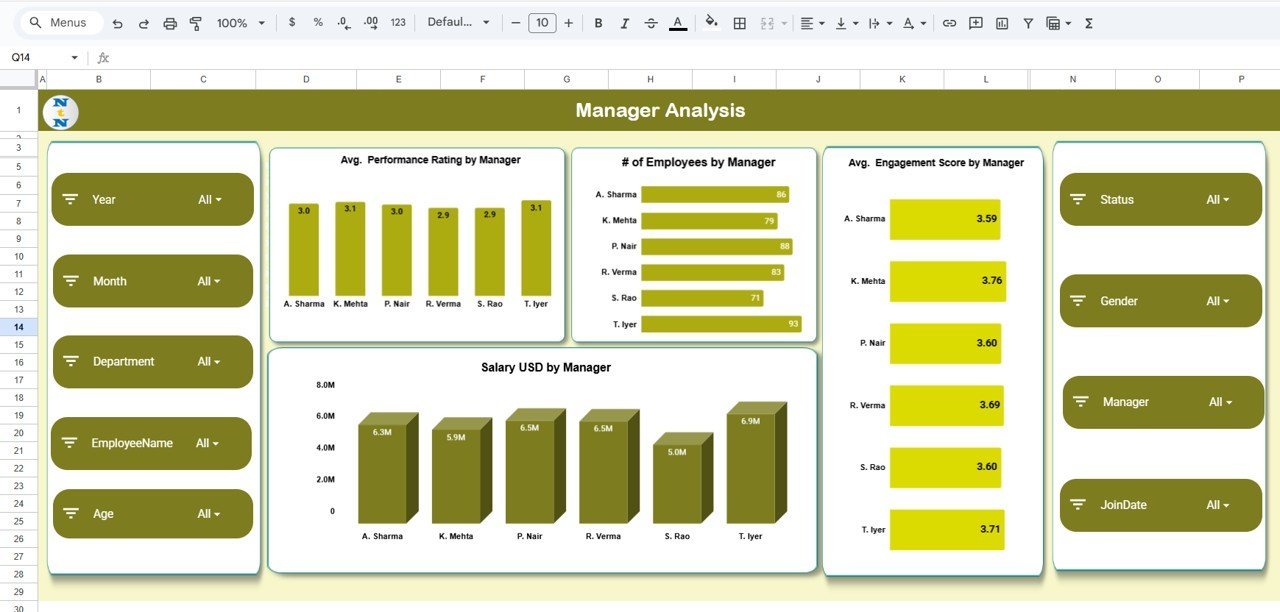
Task: Click the Create filter icon
Action: point(1027,22)
